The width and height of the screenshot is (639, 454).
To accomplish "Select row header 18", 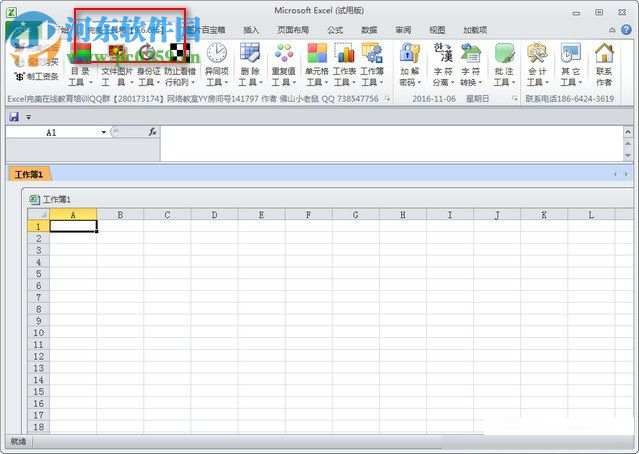I will [x=38, y=427].
